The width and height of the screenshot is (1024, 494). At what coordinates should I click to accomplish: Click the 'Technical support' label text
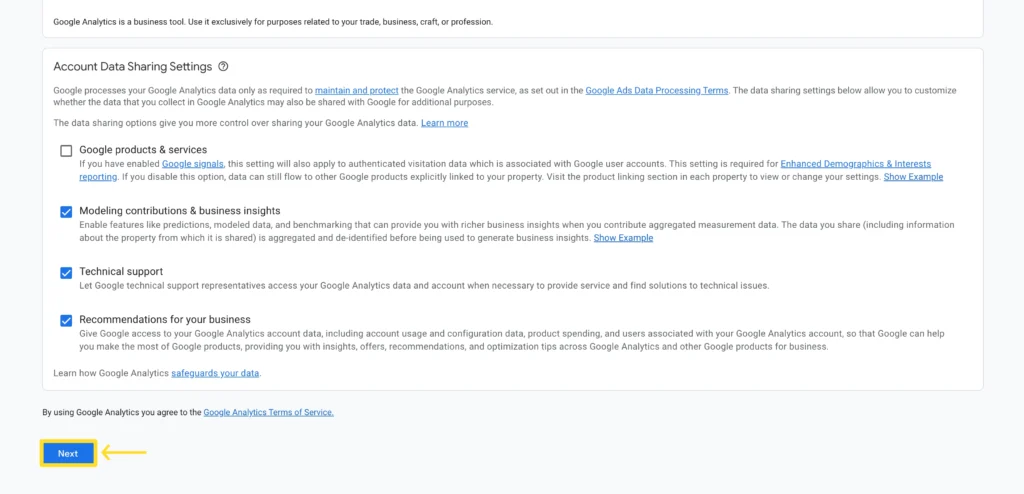[121, 271]
